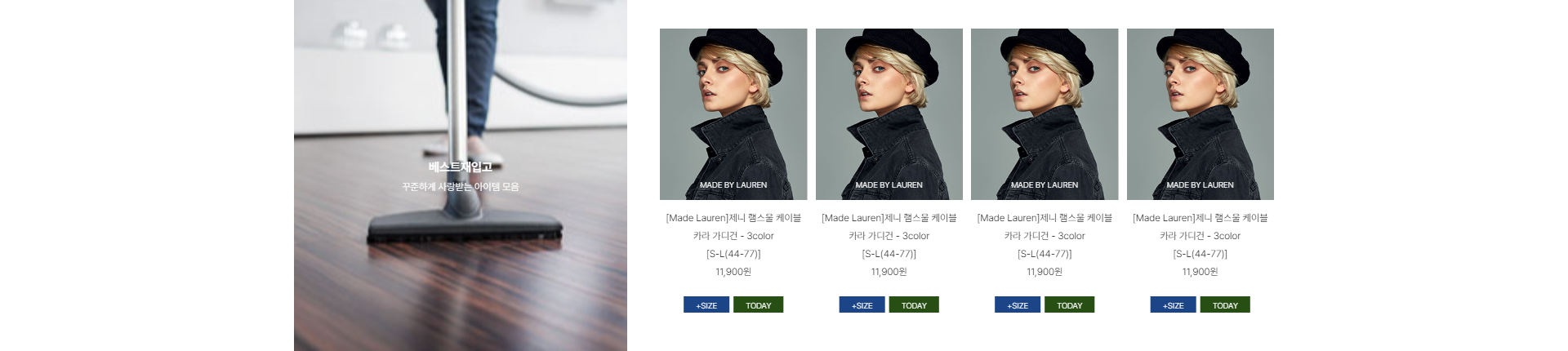Open first Made by Lauren product image

(733, 114)
